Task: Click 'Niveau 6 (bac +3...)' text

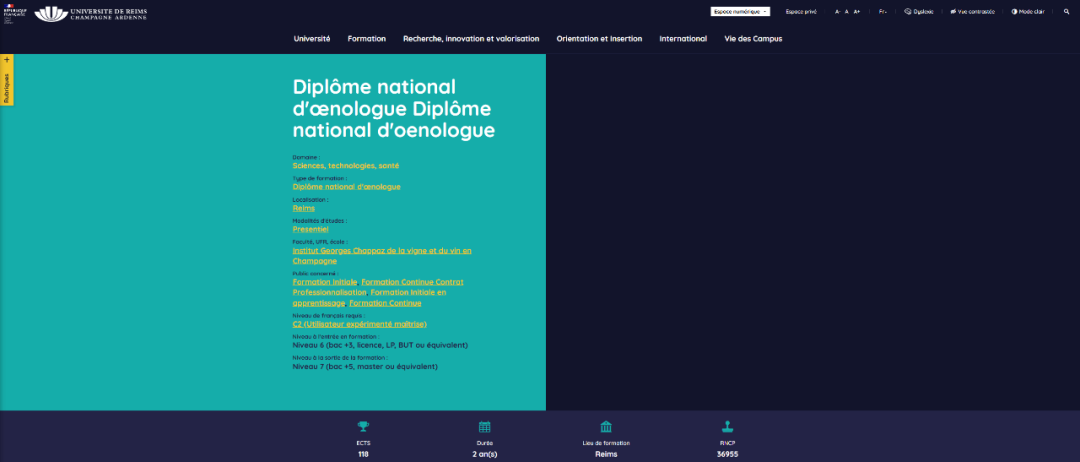Action: (380, 345)
